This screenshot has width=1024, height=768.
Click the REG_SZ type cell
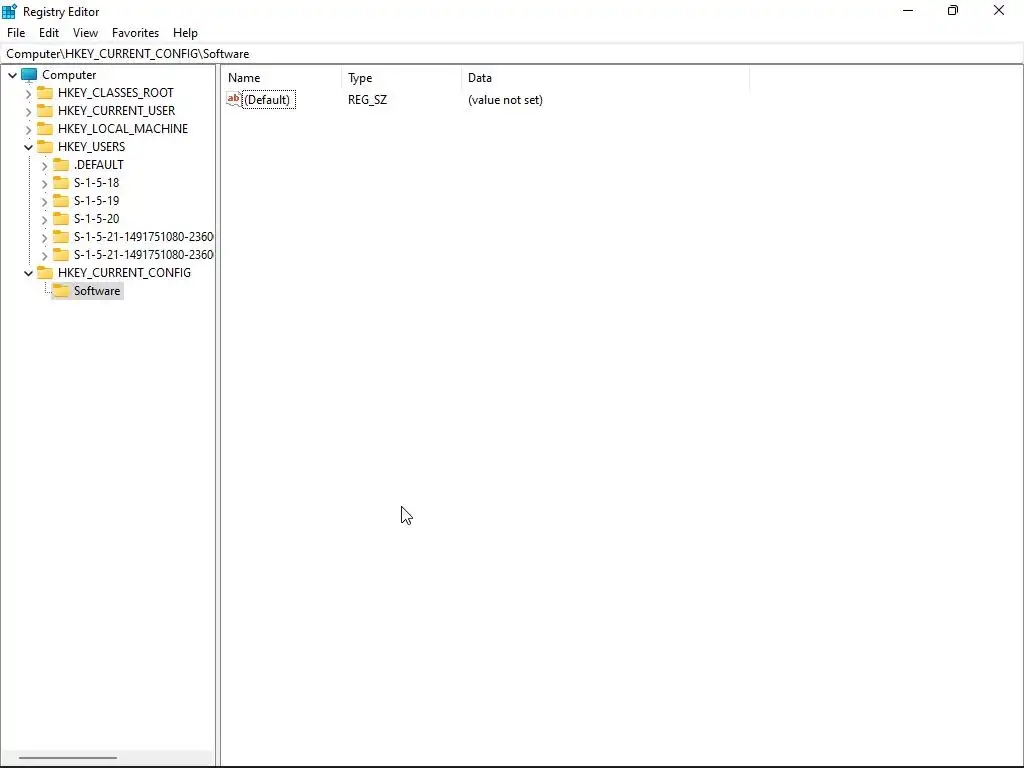coord(367,99)
